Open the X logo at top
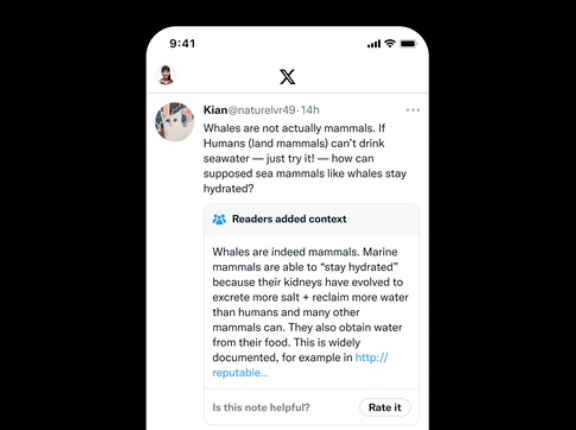This screenshot has width=576, height=430. coord(287,76)
